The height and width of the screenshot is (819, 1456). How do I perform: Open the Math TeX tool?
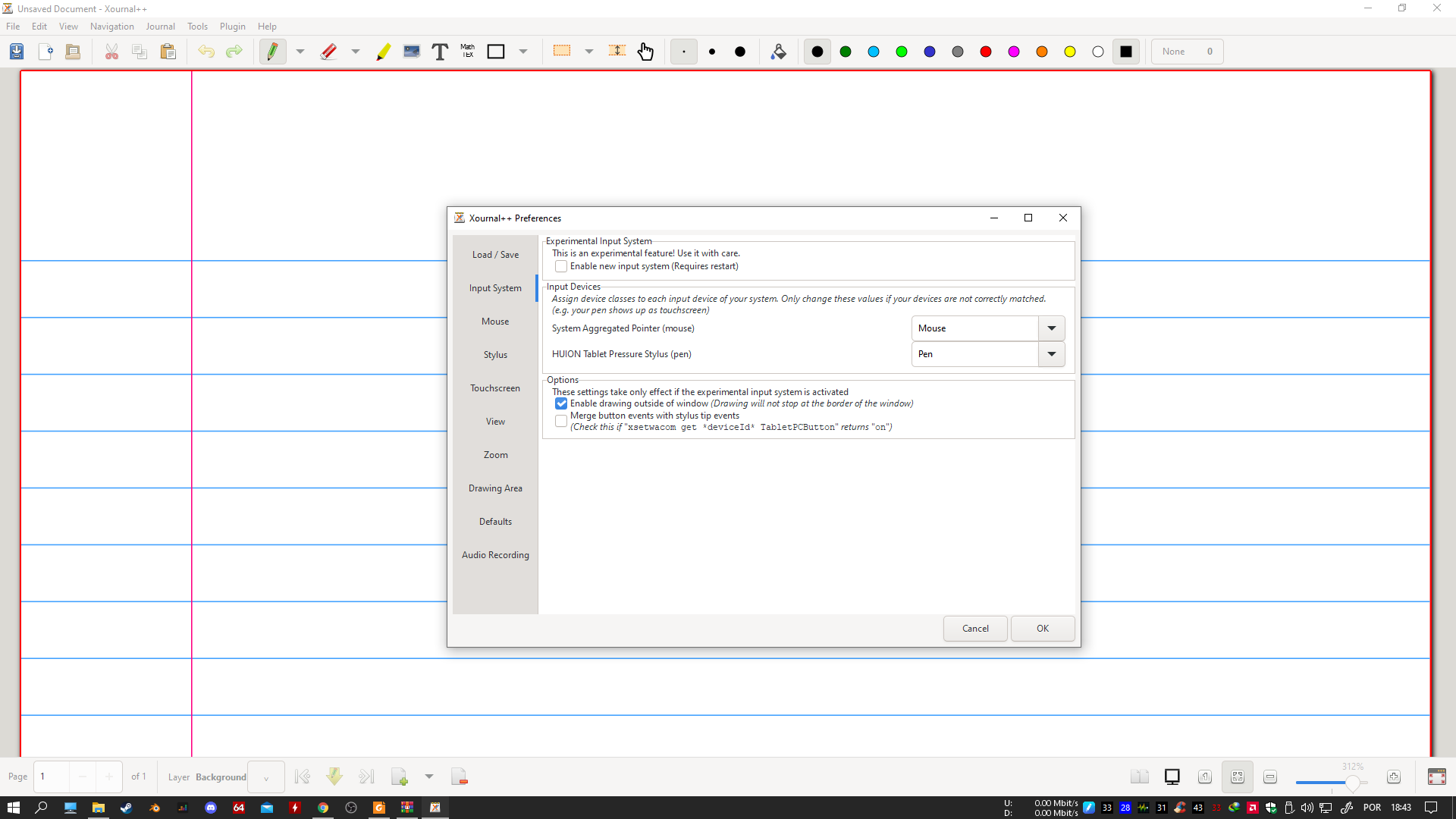468,52
